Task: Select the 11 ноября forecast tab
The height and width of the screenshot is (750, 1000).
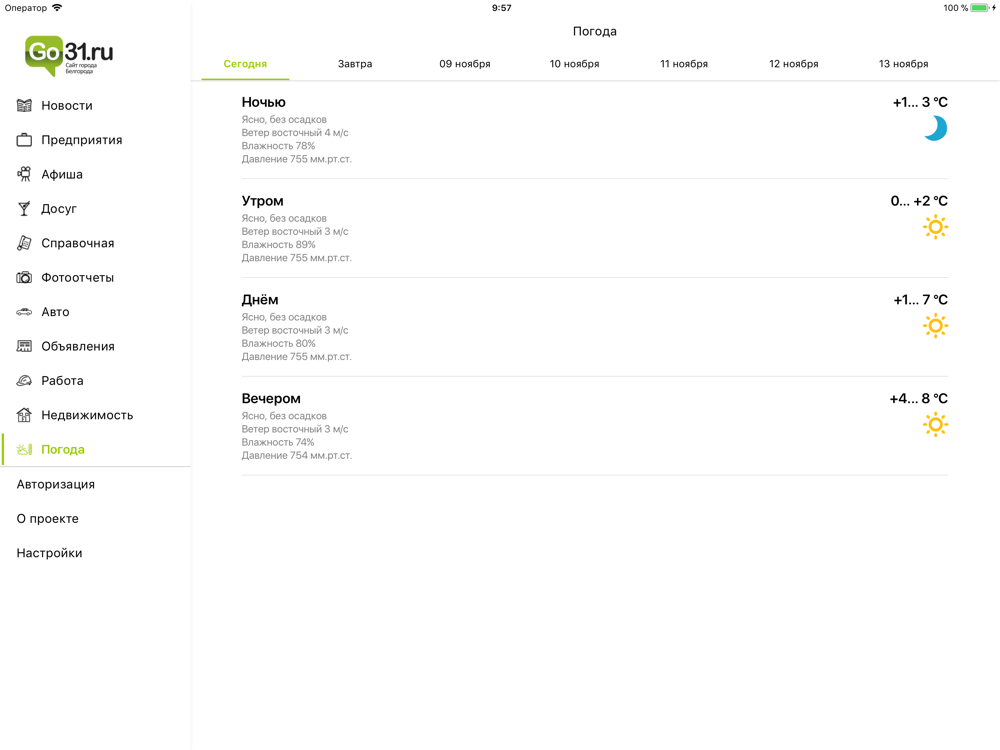Action: point(684,64)
